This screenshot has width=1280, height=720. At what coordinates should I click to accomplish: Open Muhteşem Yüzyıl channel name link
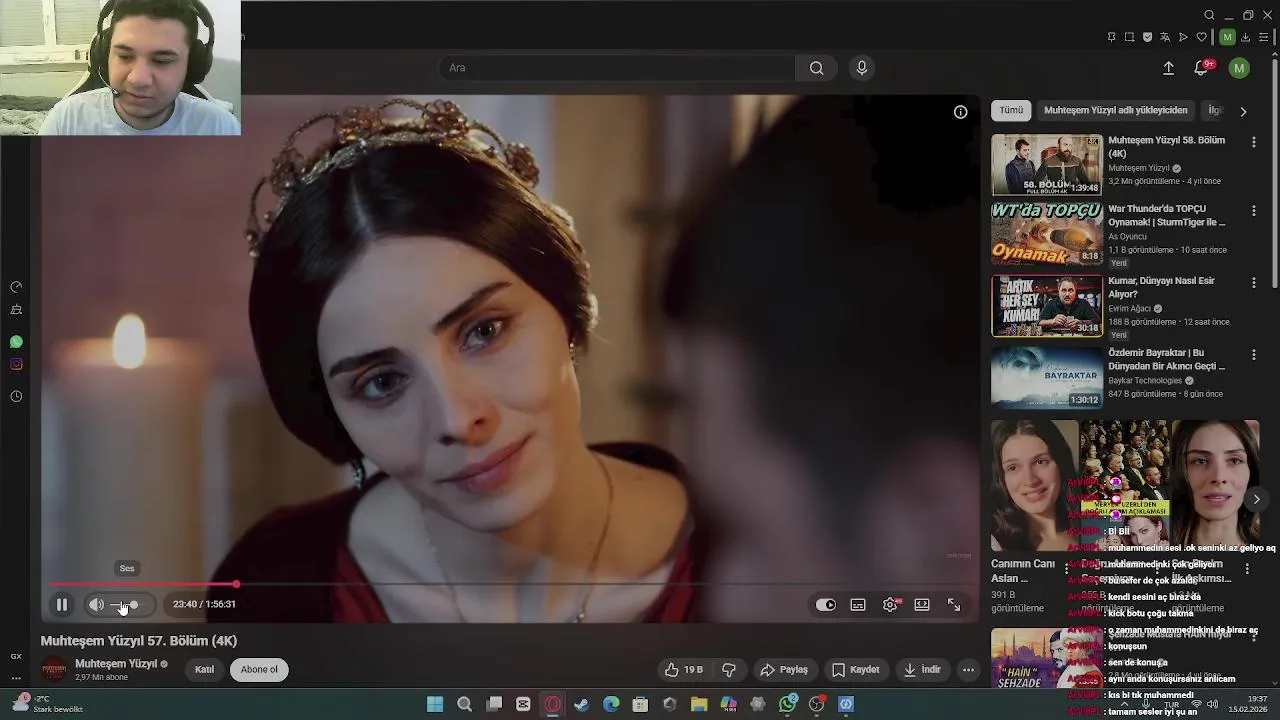(x=116, y=664)
